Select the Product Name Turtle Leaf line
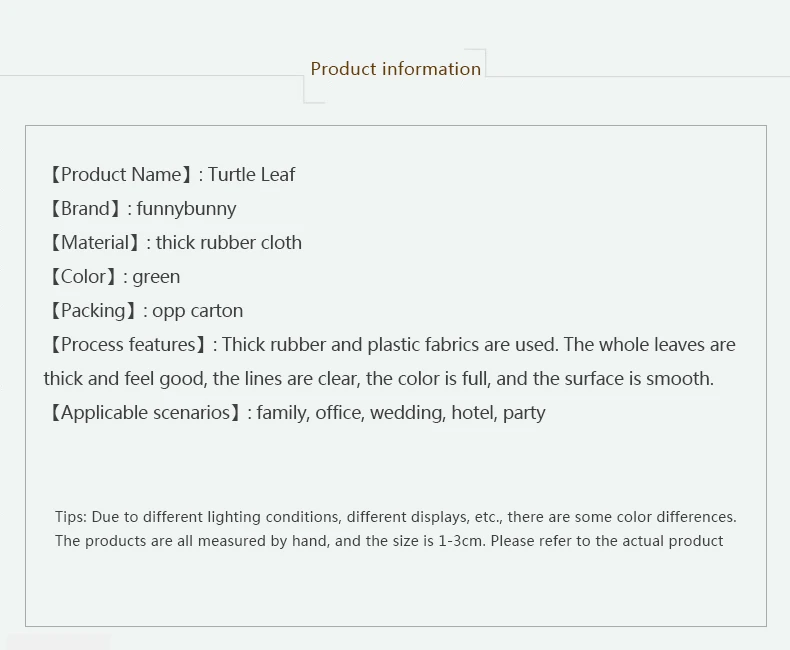 (172, 175)
